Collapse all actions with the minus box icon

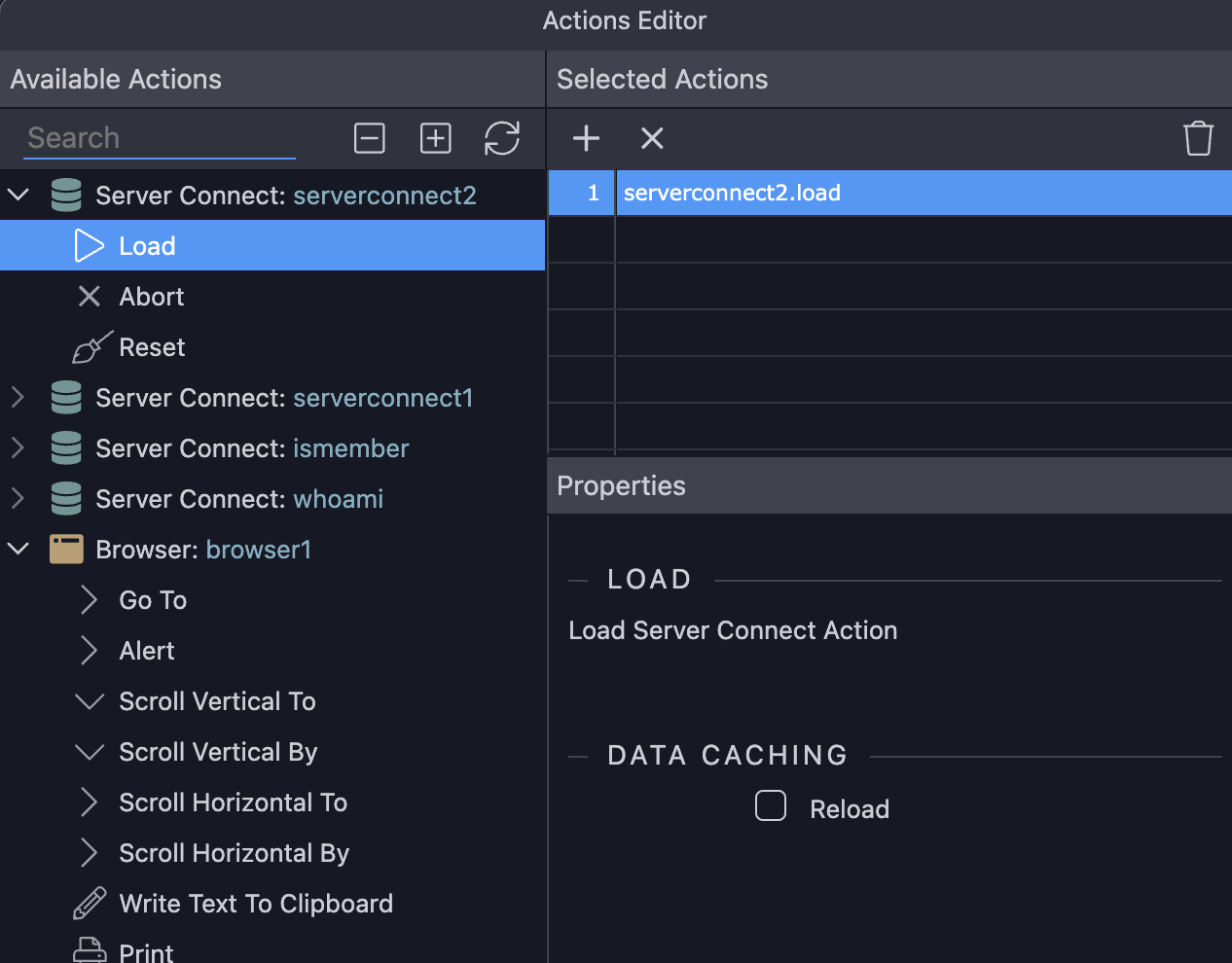pyautogui.click(x=370, y=138)
